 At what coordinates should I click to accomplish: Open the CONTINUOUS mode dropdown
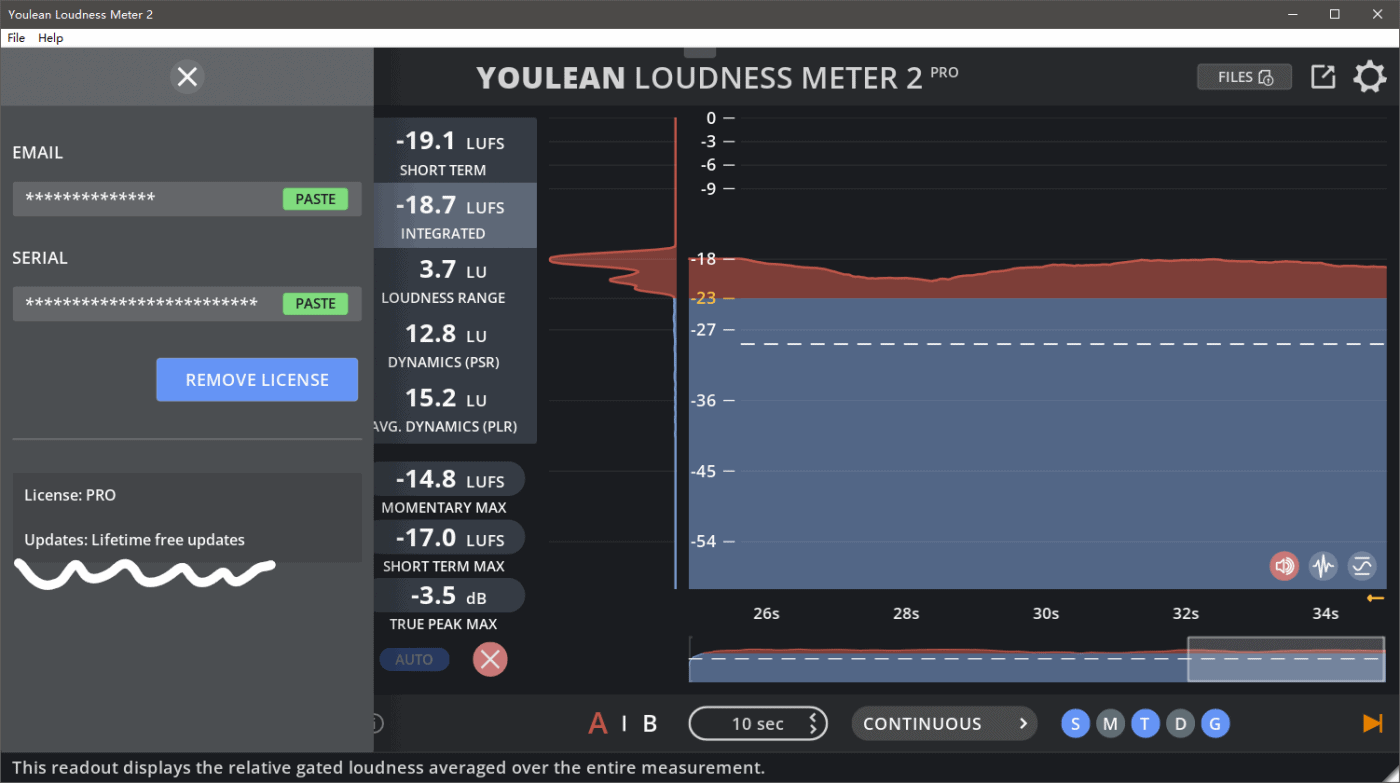(944, 723)
